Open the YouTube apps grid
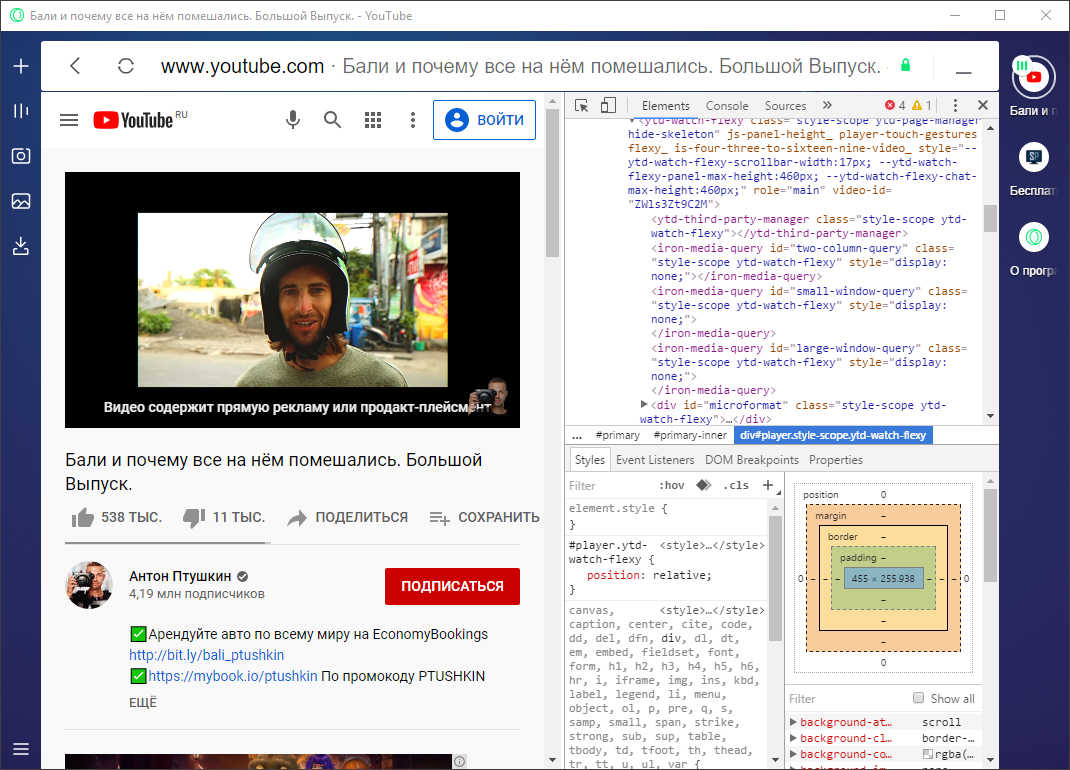Viewport: 1070px width, 770px height. click(373, 120)
